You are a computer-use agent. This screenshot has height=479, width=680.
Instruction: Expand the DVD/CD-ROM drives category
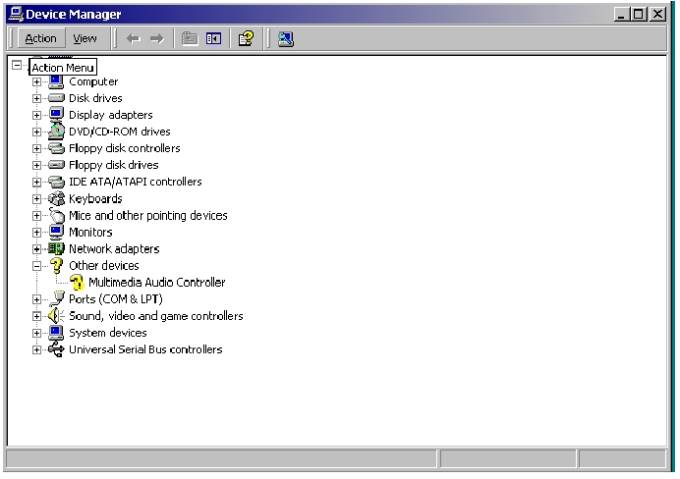click(x=37, y=132)
